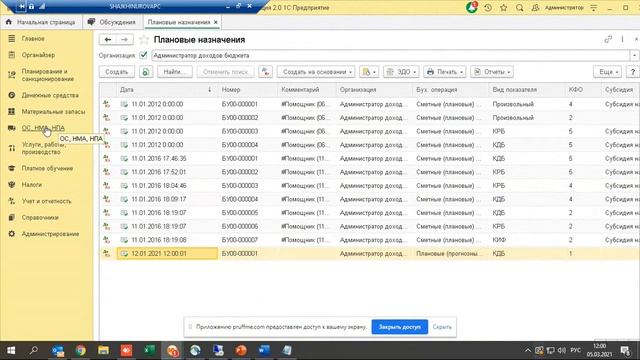This screenshot has height=360, width=640.
Task: Click the Вид показателя column header
Action: pos(527,89)
